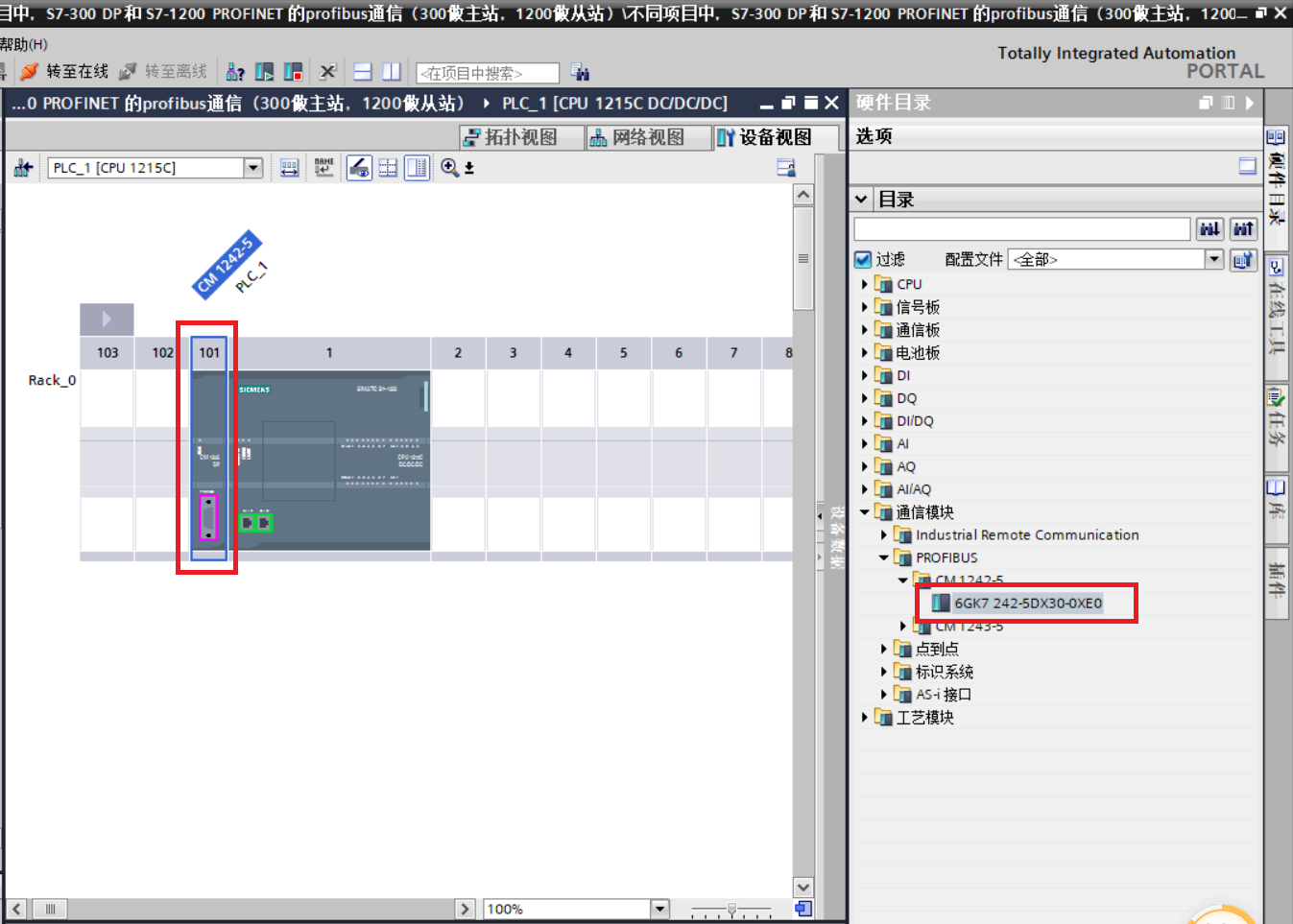Toggle the grid display icon
This screenshot has height=924, width=1293.
[388, 168]
